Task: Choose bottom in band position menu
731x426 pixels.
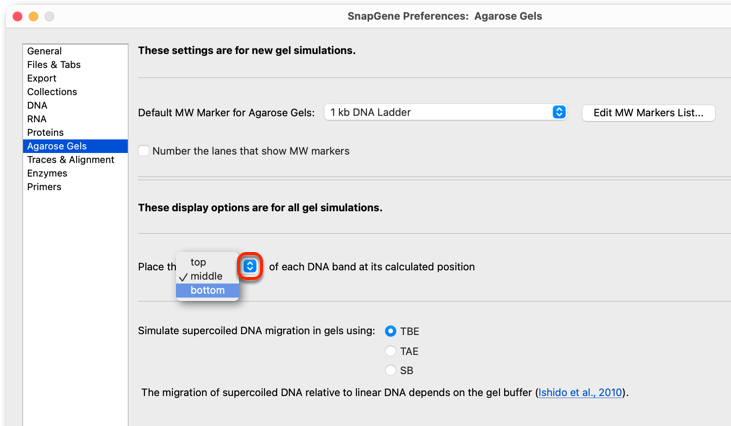Action: (x=207, y=290)
